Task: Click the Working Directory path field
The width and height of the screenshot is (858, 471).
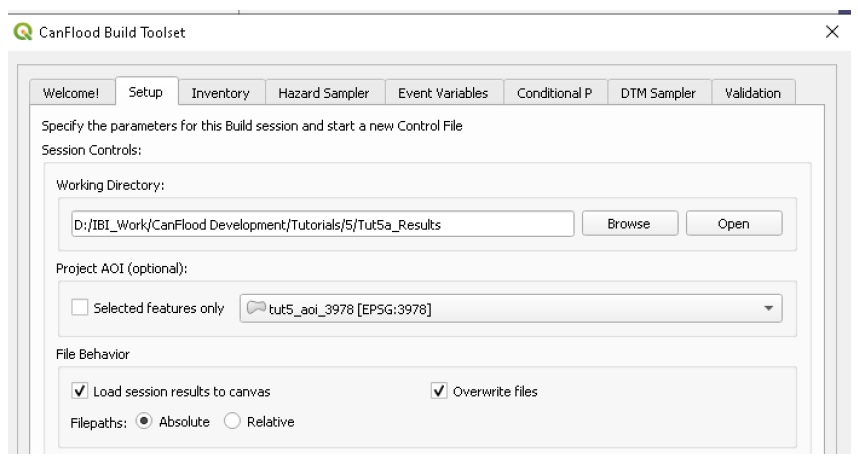Action: [322, 224]
